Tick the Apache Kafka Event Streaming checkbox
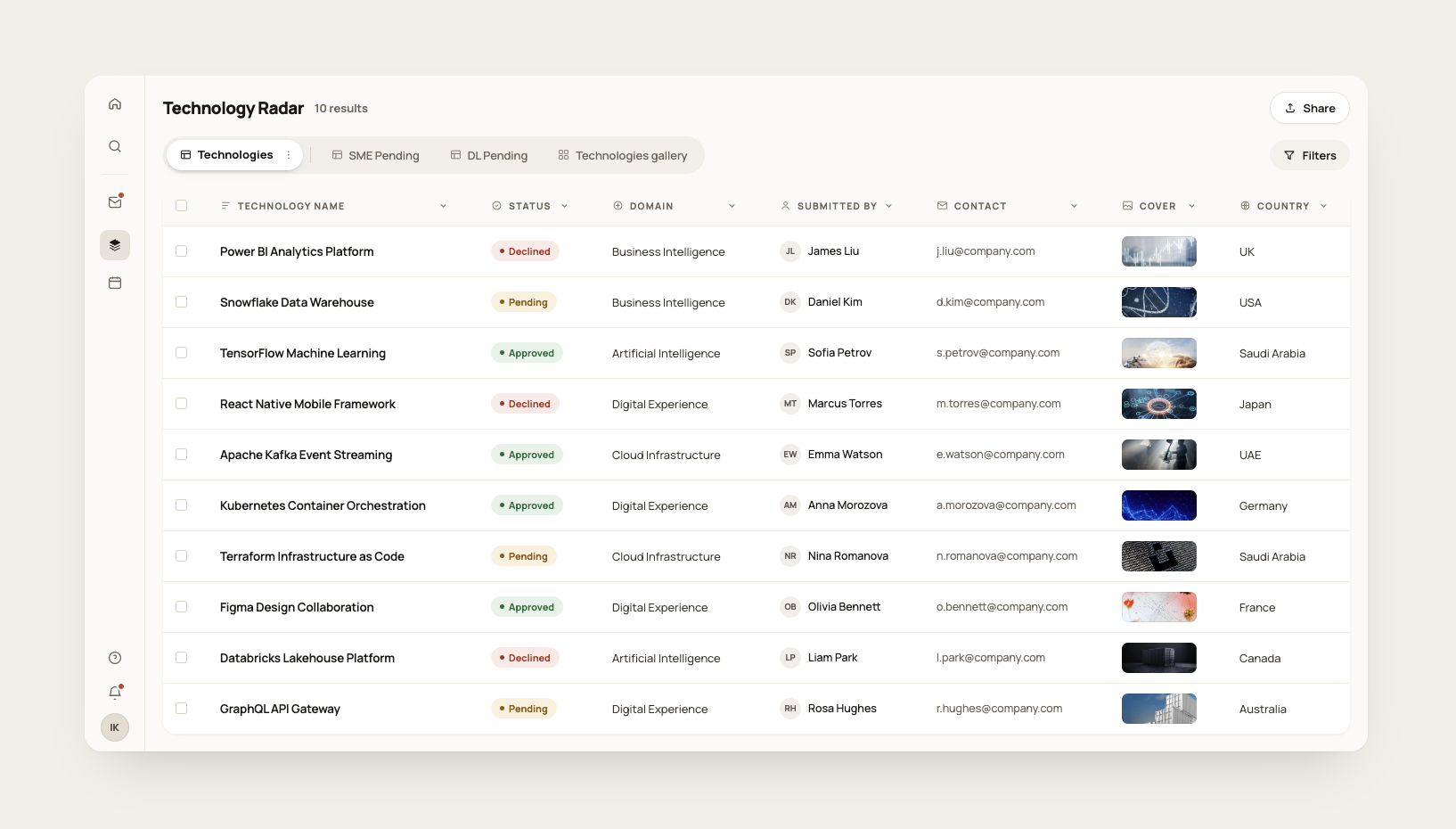 [182, 455]
